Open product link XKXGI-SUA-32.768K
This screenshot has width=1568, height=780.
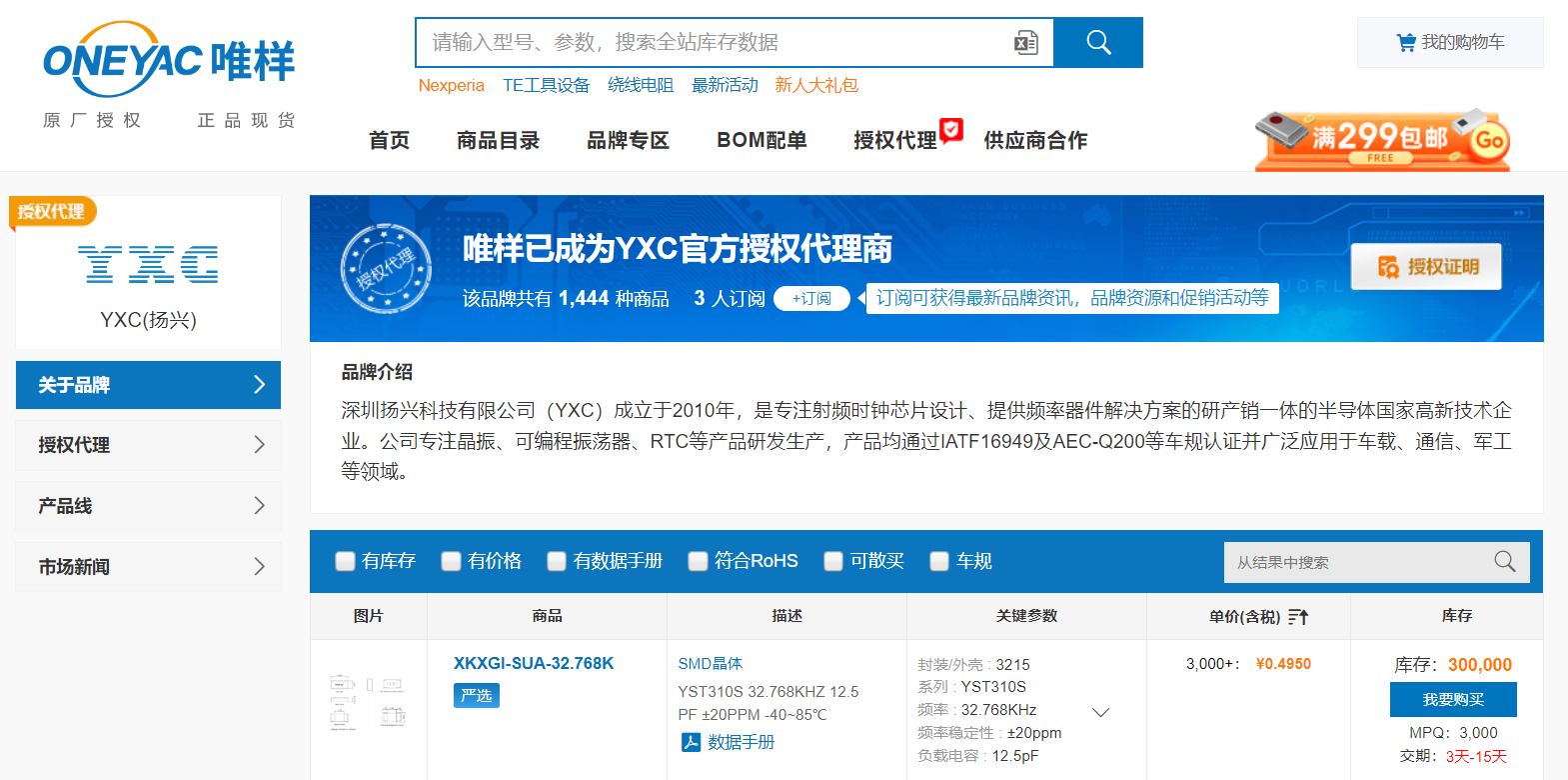534,663
